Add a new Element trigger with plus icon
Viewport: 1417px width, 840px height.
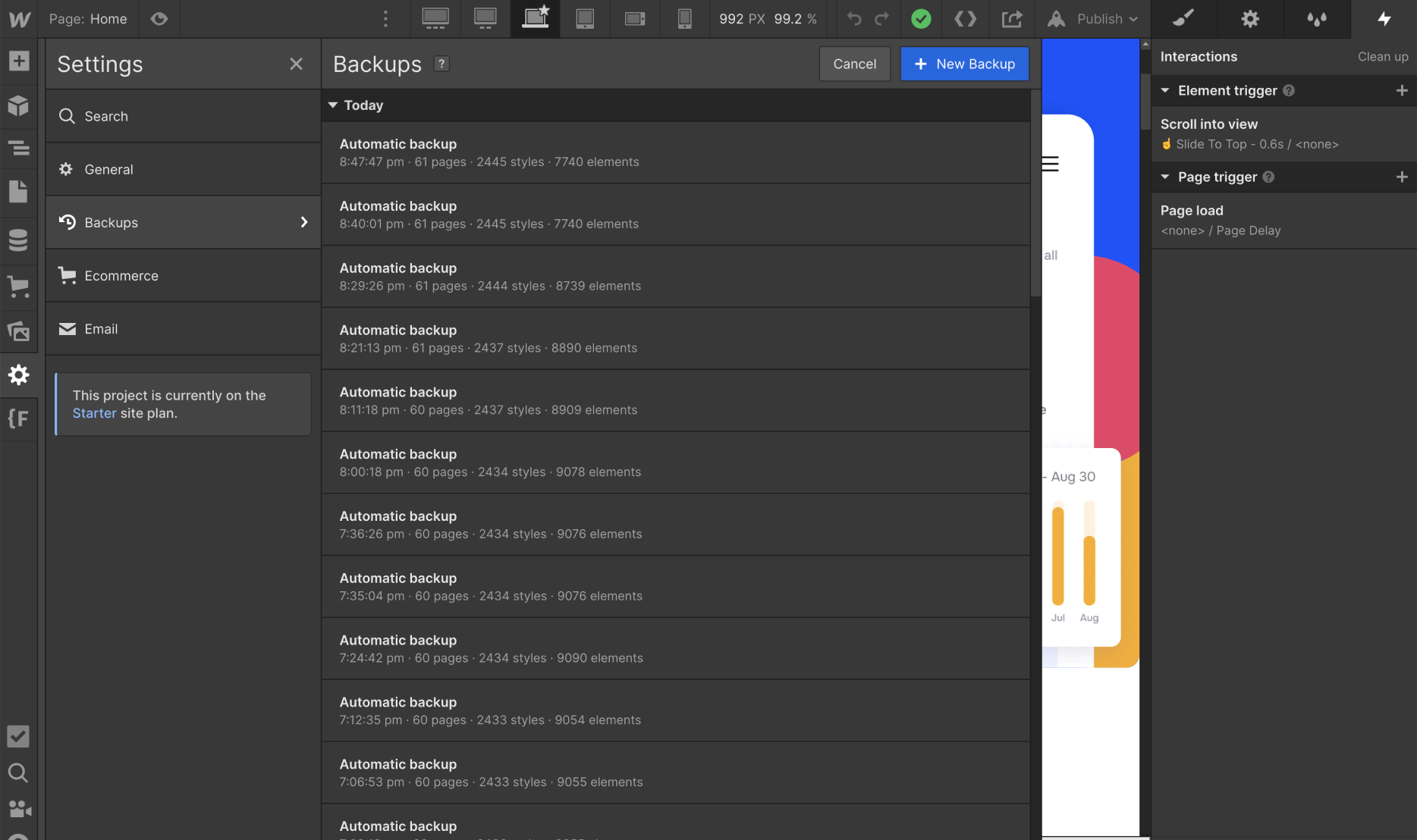[1403, 90]
